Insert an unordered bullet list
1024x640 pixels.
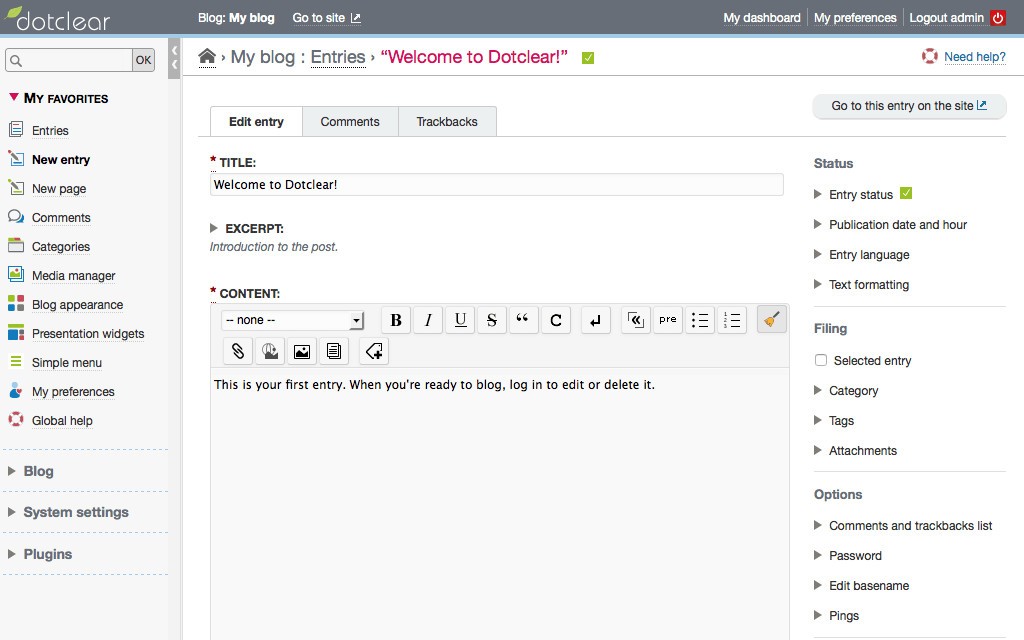tap(700, 320)
